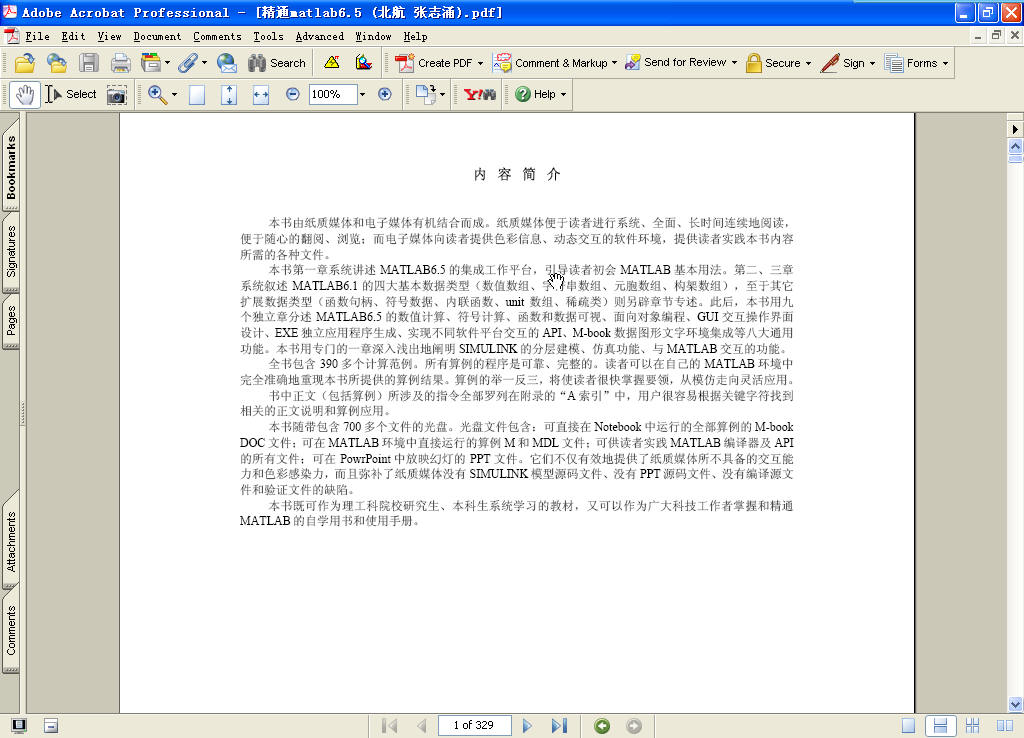Expand the Rotate tool dropdown arrow
Screen dimensions: 1024x738
coord(443,95)
